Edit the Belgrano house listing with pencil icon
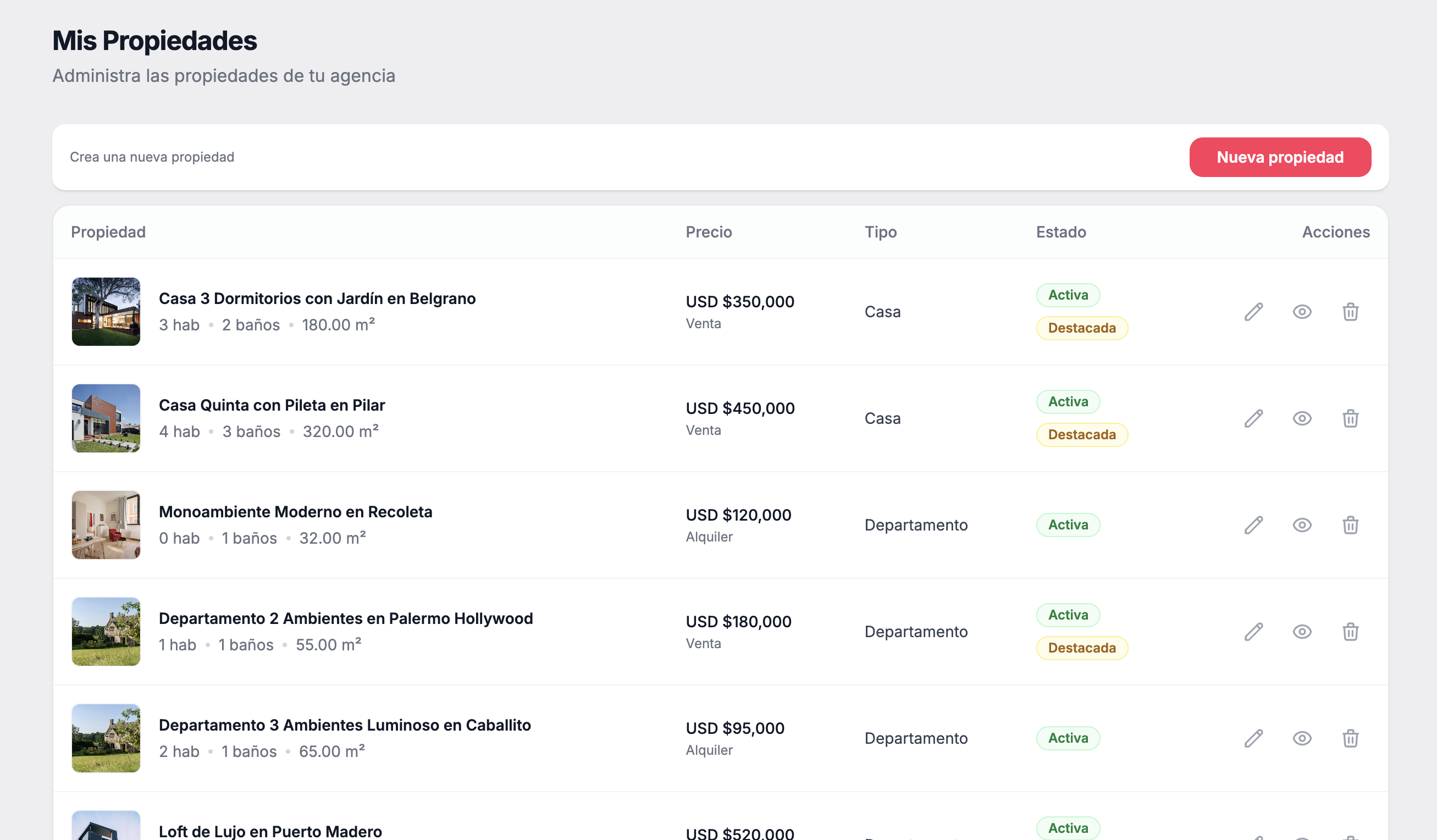The image size is (1437, 840). (1253, 312)
